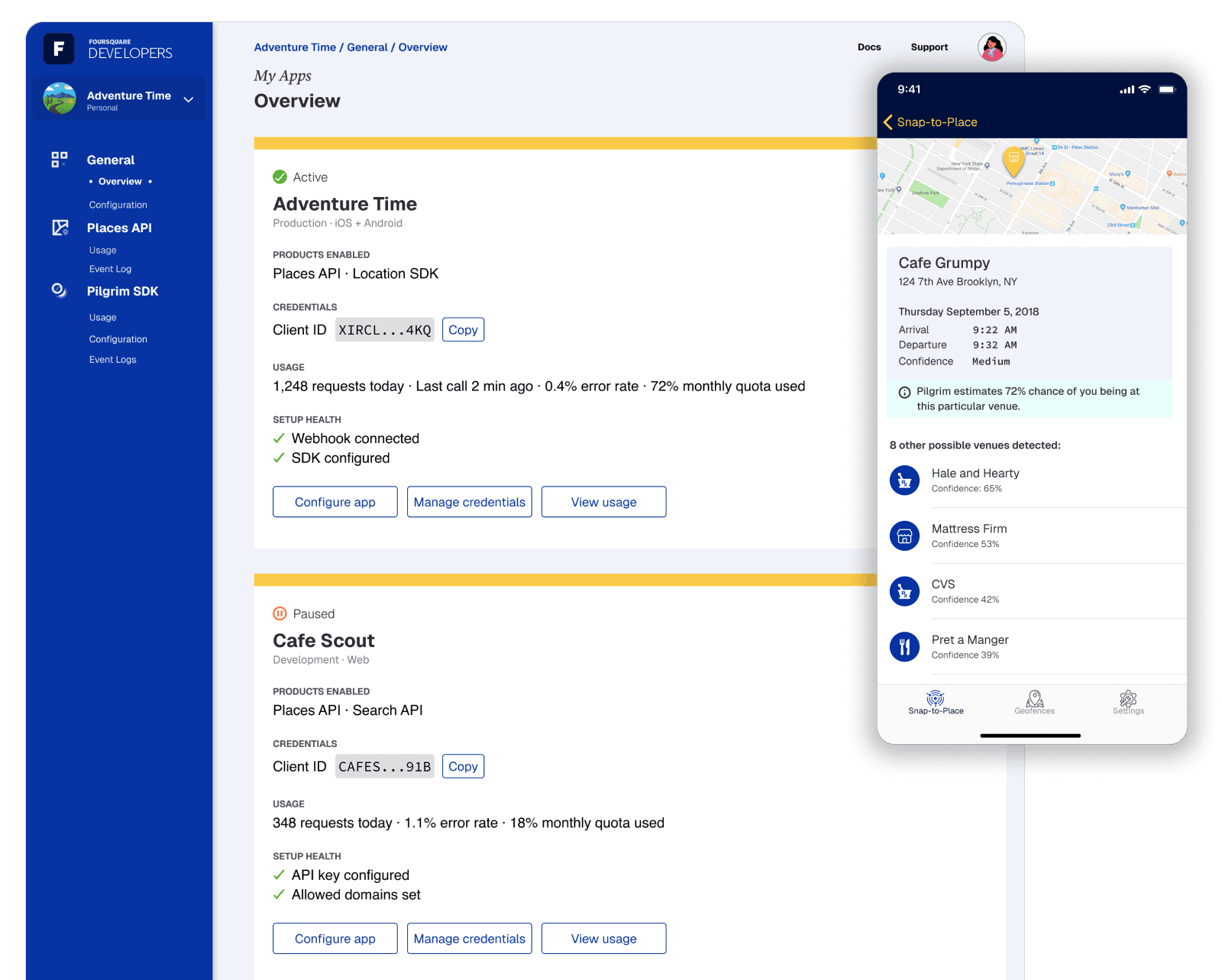Screen dimensions: 1222x980
Task: Click the Adventure Time app heading
Action: (345, 204)
